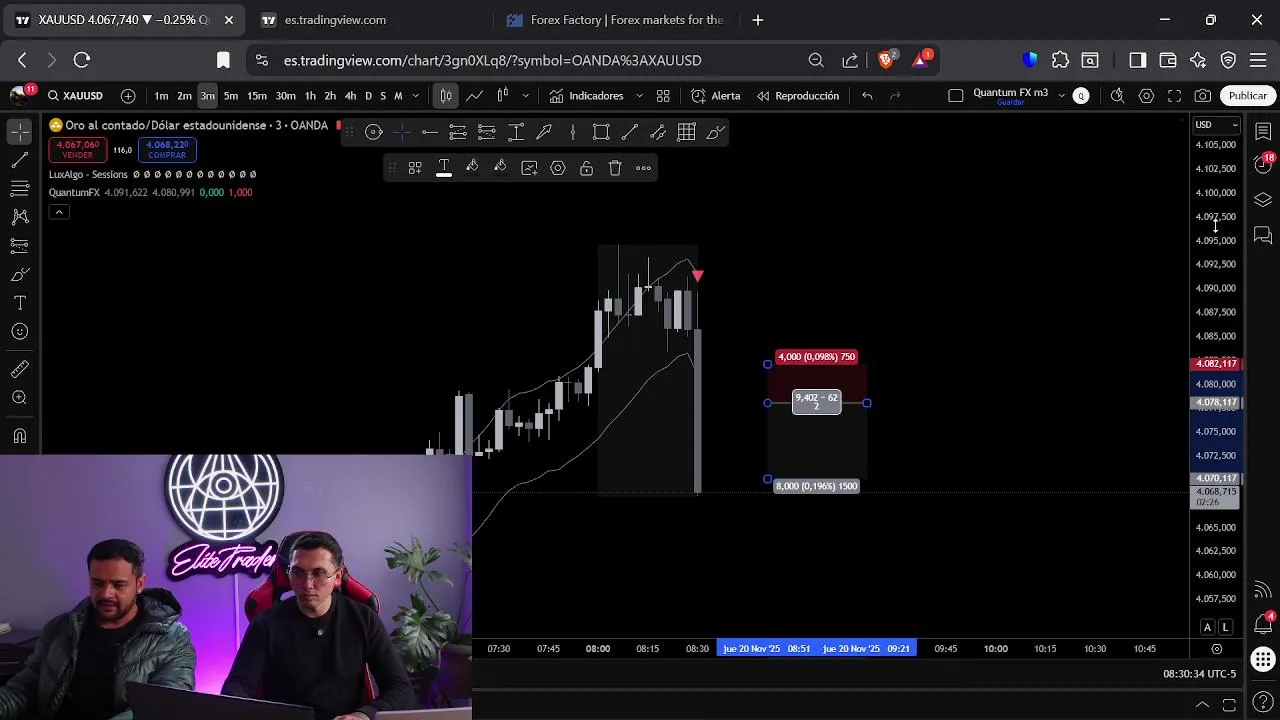Open quick search lightning icon

(1117, 96)
